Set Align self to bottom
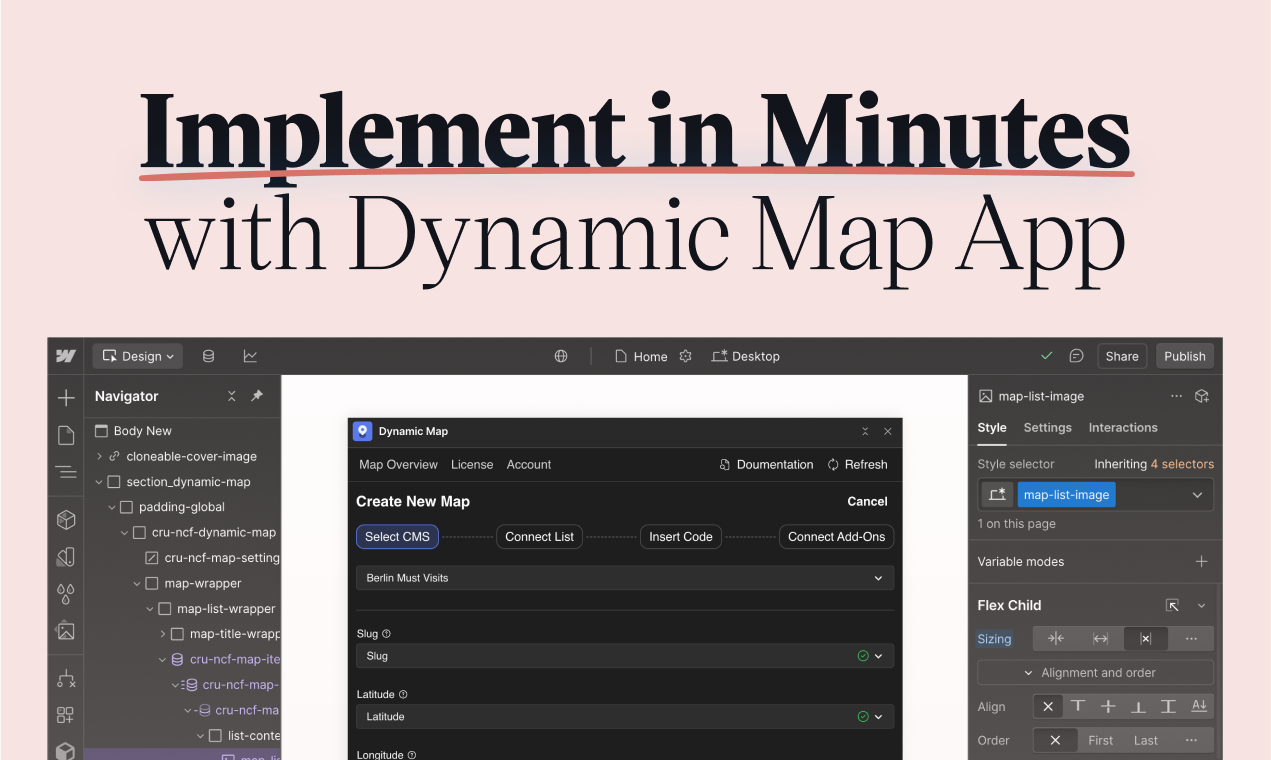Image resolution: width=1271 pixels, height=760 pixels. [1138, 706]
